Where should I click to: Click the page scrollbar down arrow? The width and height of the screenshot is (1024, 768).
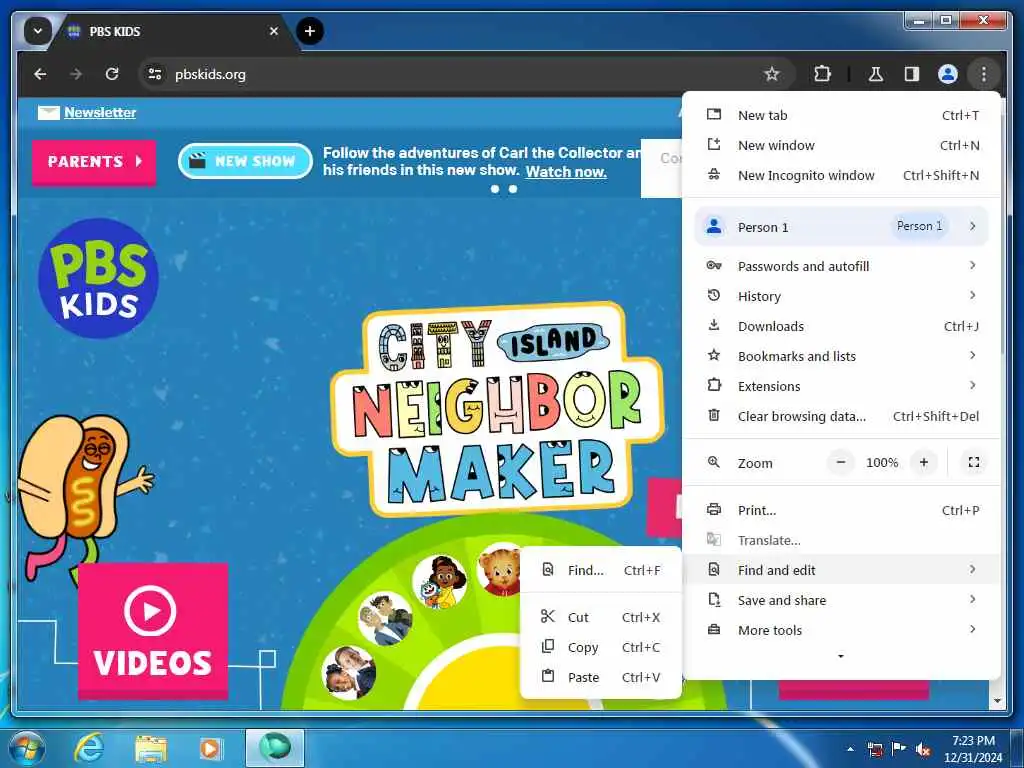997,701
